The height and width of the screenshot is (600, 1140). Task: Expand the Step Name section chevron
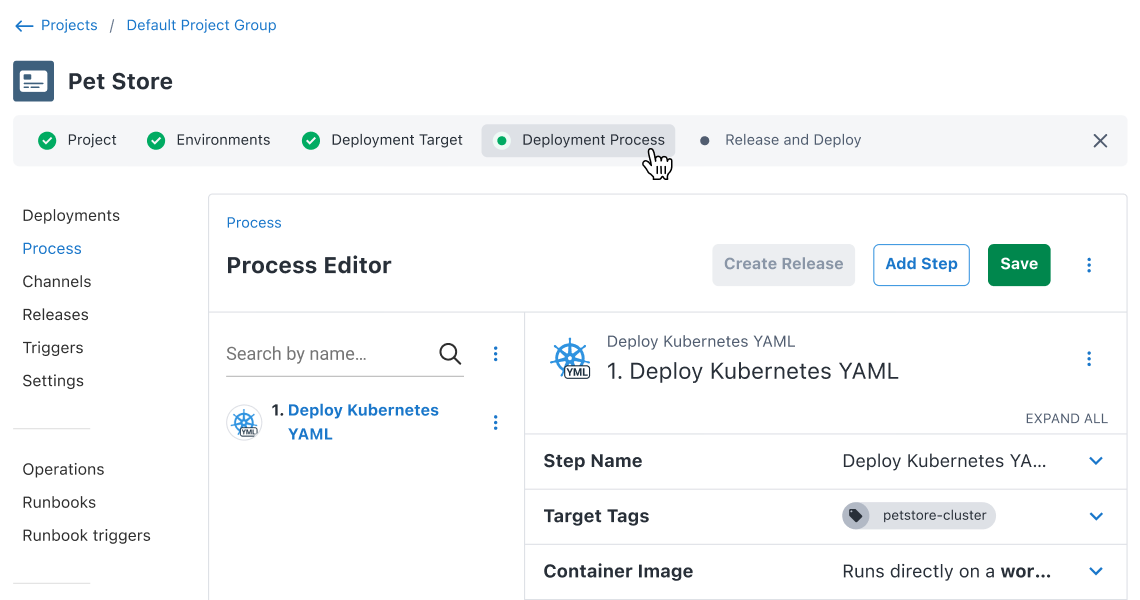click(x=1096, y=461)
